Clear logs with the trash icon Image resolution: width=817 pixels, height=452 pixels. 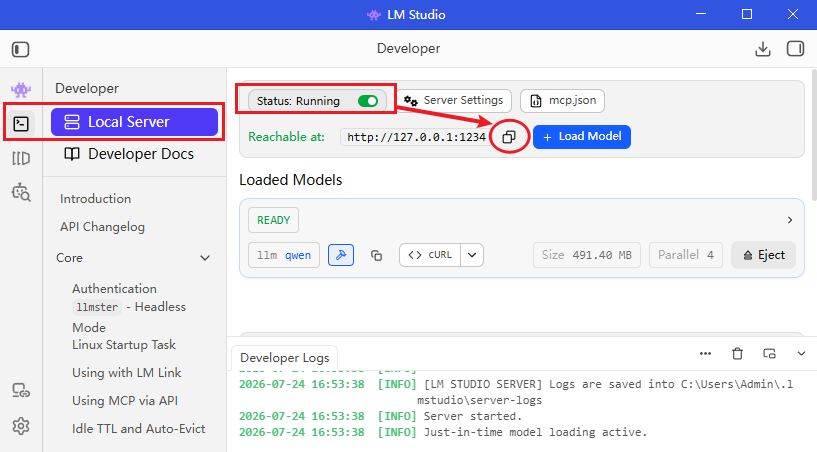click(737, 353)
